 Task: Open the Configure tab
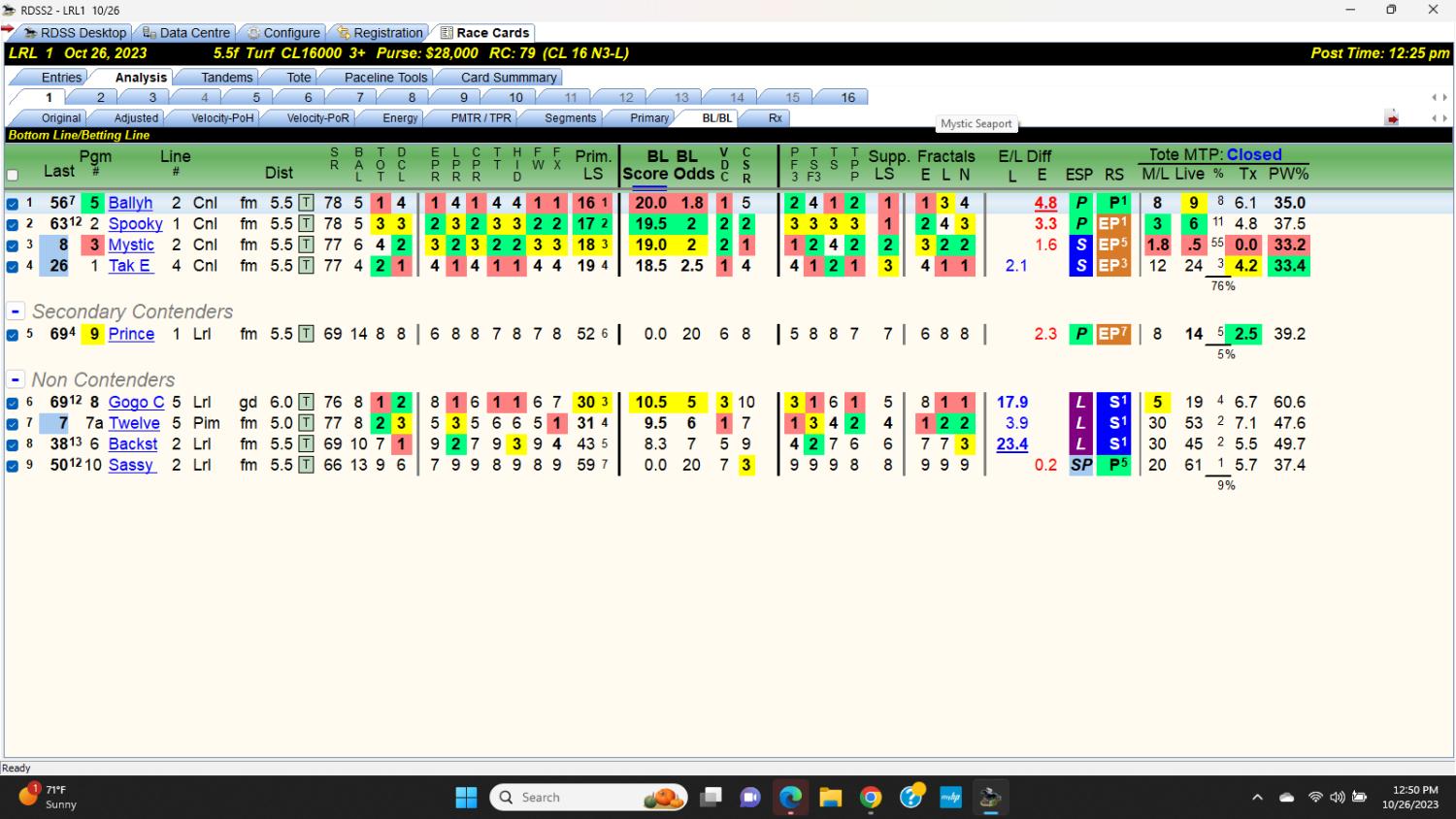click(x=283, y=32)
